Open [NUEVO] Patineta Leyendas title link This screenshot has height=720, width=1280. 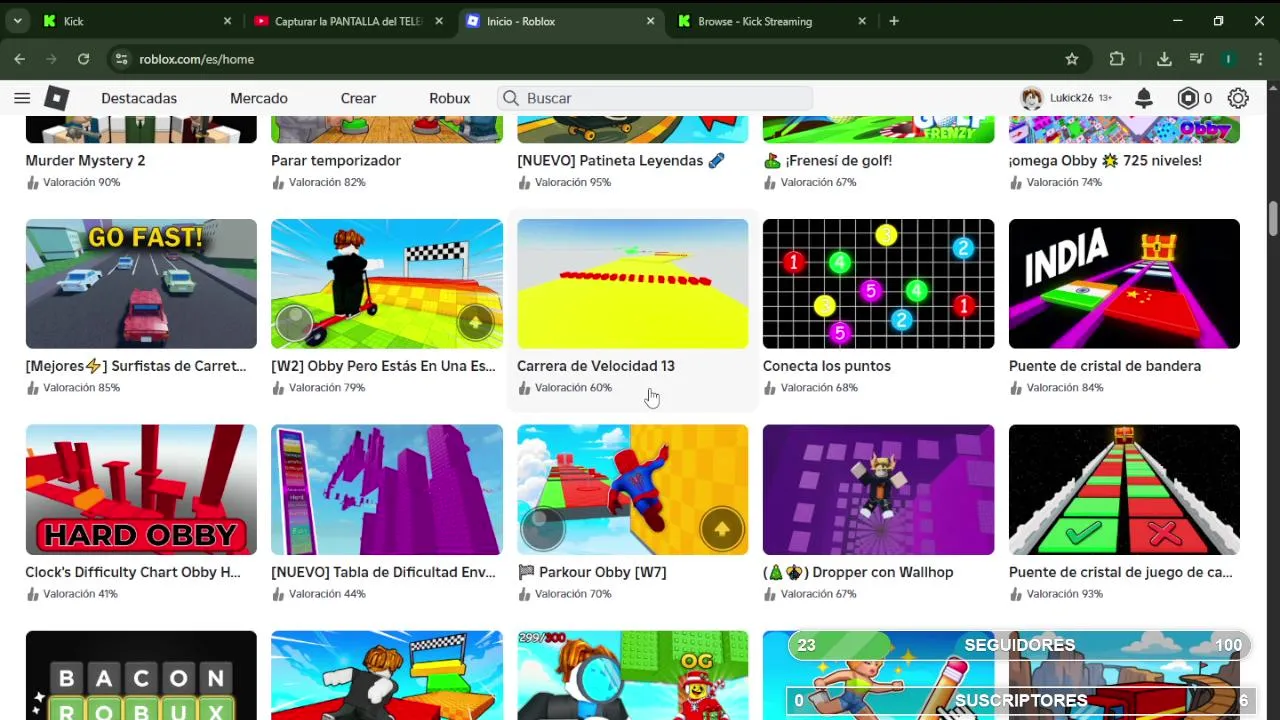[621, 160]
